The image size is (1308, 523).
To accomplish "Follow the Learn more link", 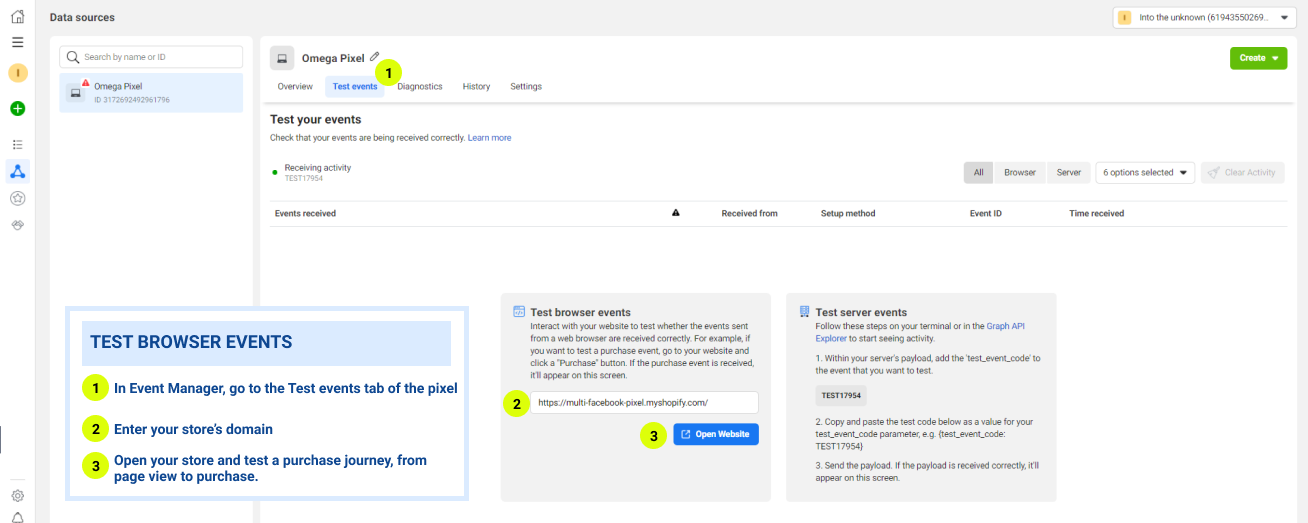I will click(x=489, y=138).
